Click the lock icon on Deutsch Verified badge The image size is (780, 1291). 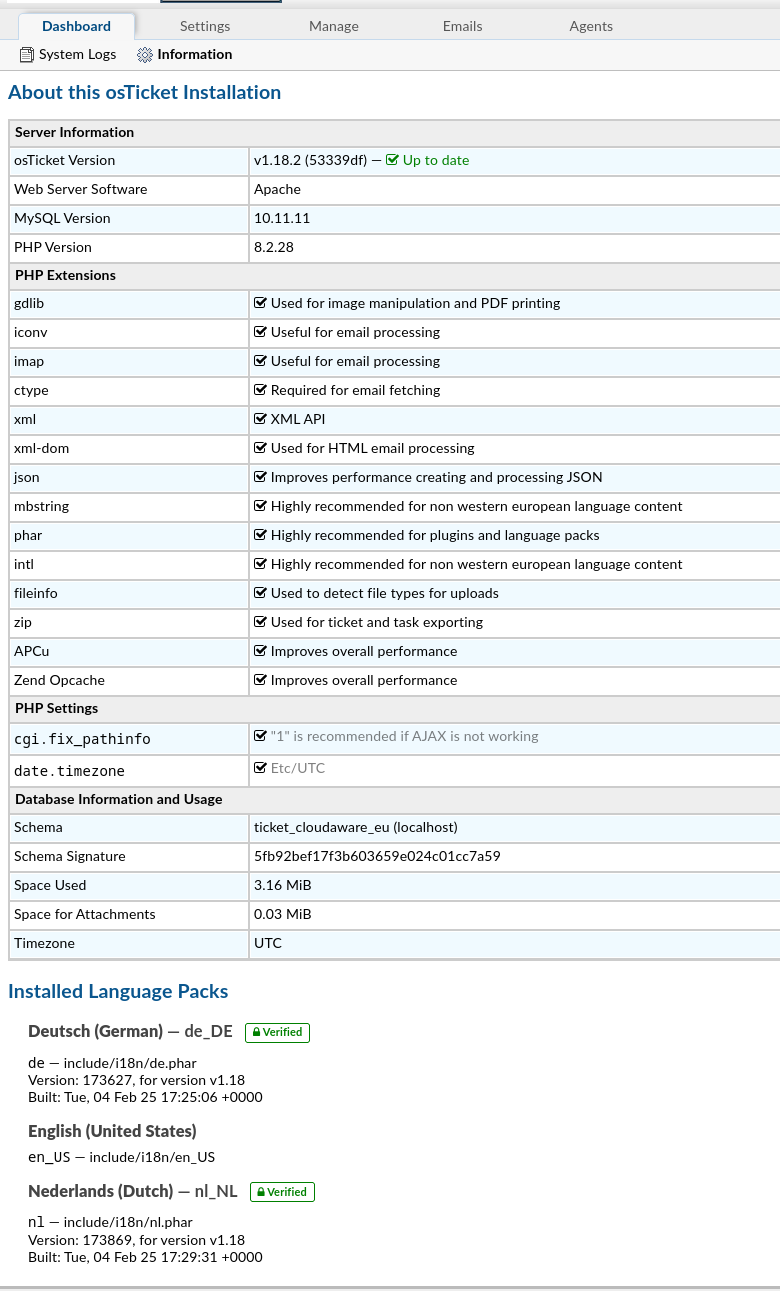coord(256,1033)
